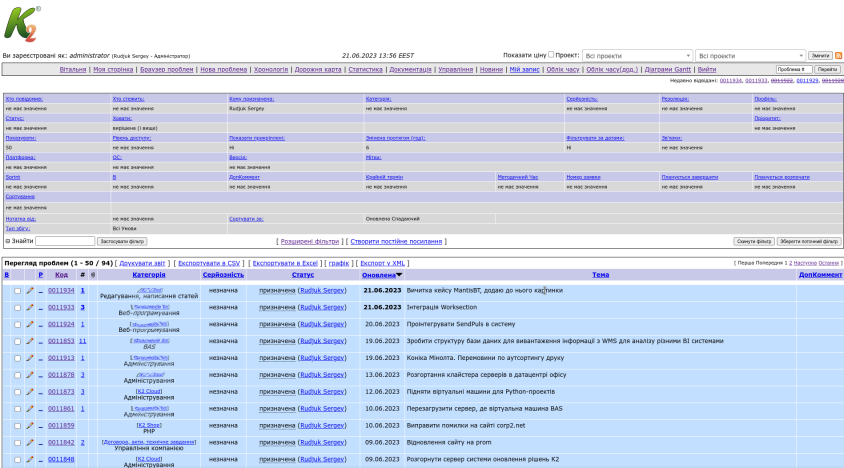Select the checkbox for issue 0011861
The width and height of the screenshot is (844, 468).
click(17, 409)
